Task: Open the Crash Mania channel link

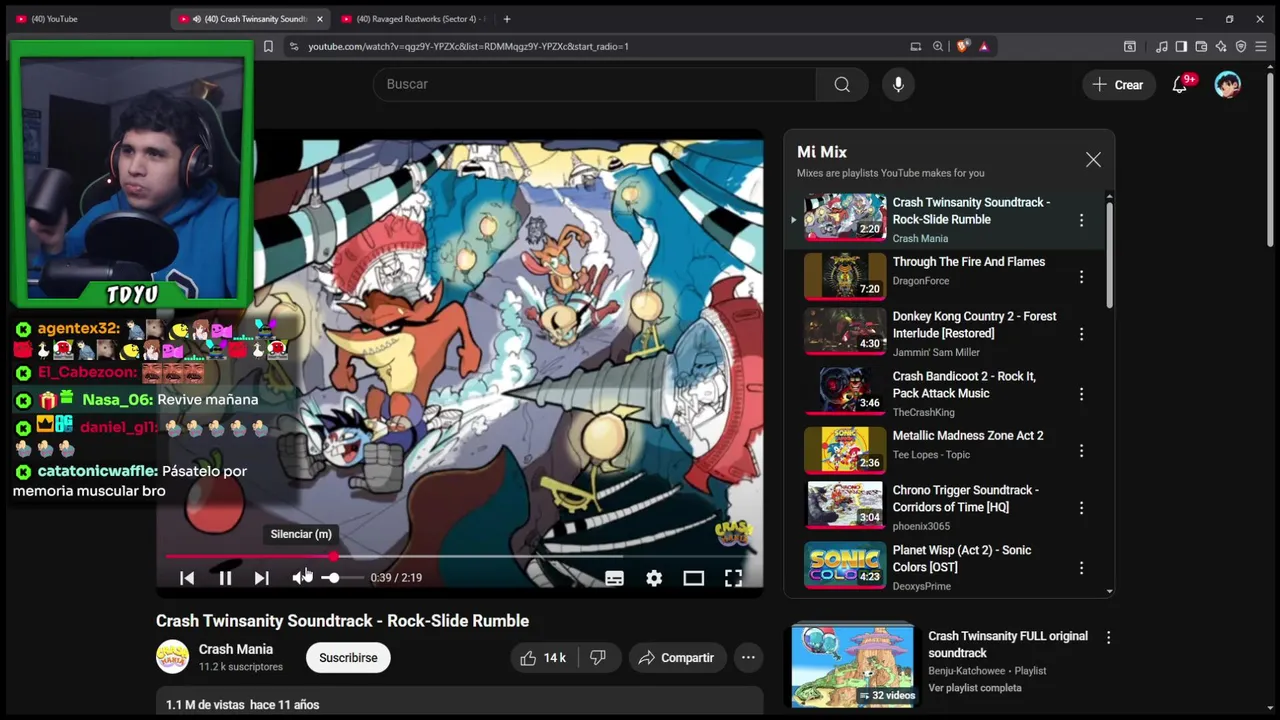Action: (236, 649)
